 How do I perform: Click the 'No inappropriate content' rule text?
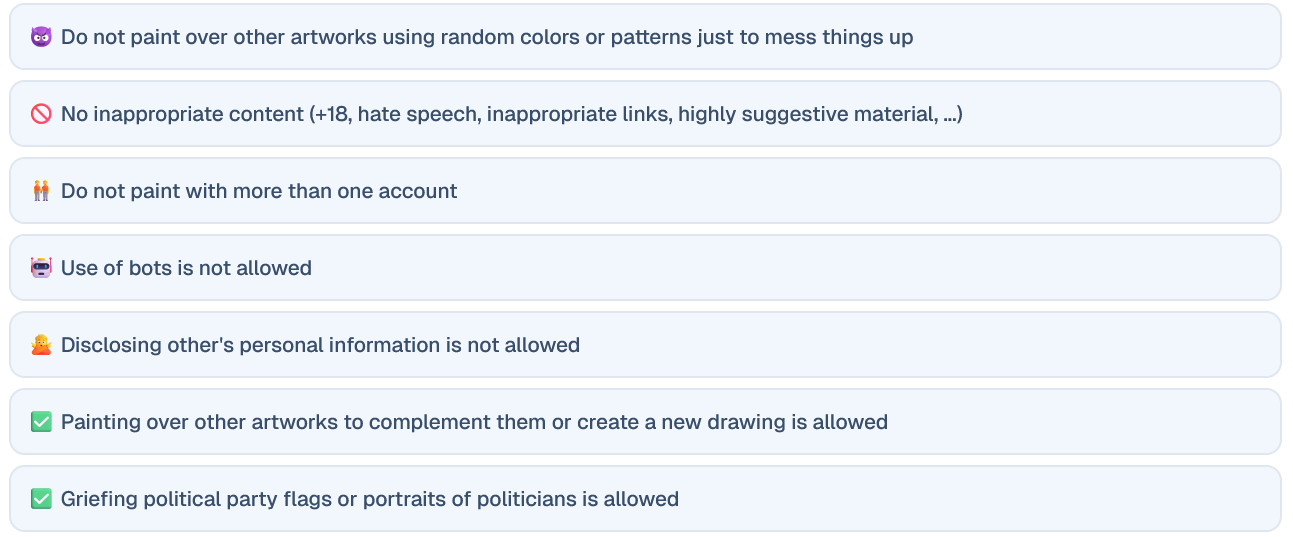511,114
